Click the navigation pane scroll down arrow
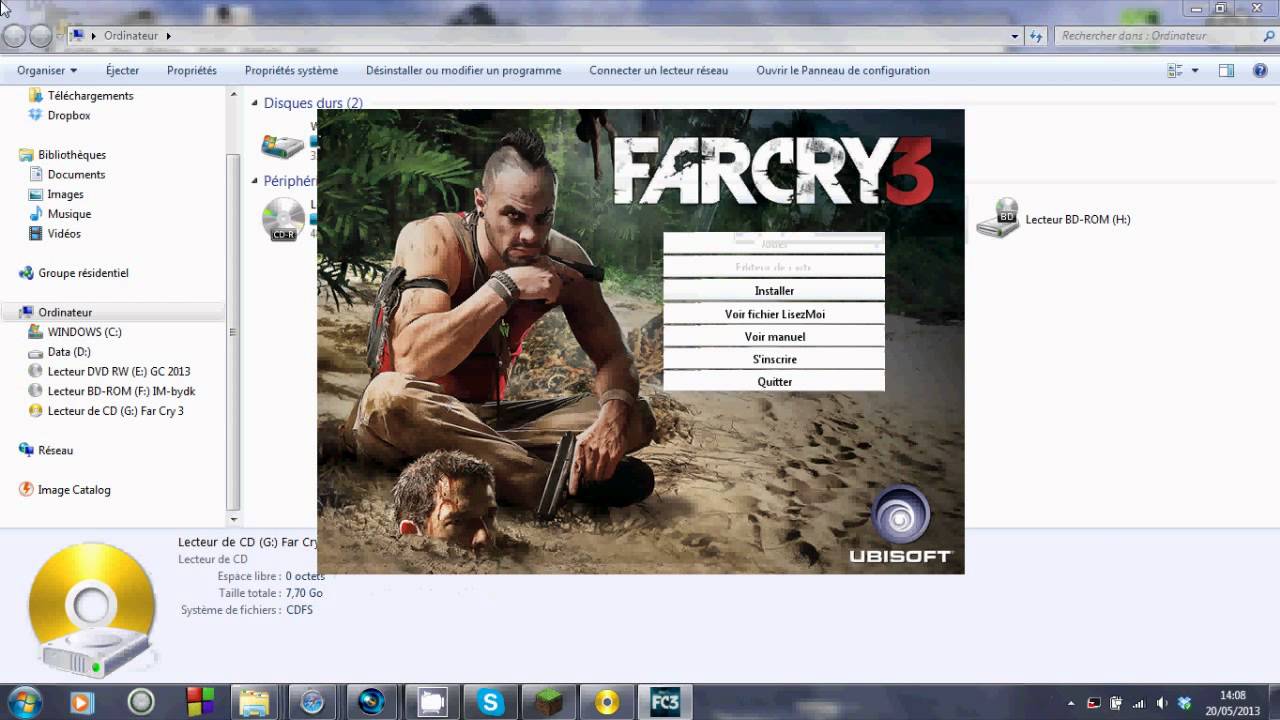Screen dimensions: 1280x720 click(x=234, y=520)
